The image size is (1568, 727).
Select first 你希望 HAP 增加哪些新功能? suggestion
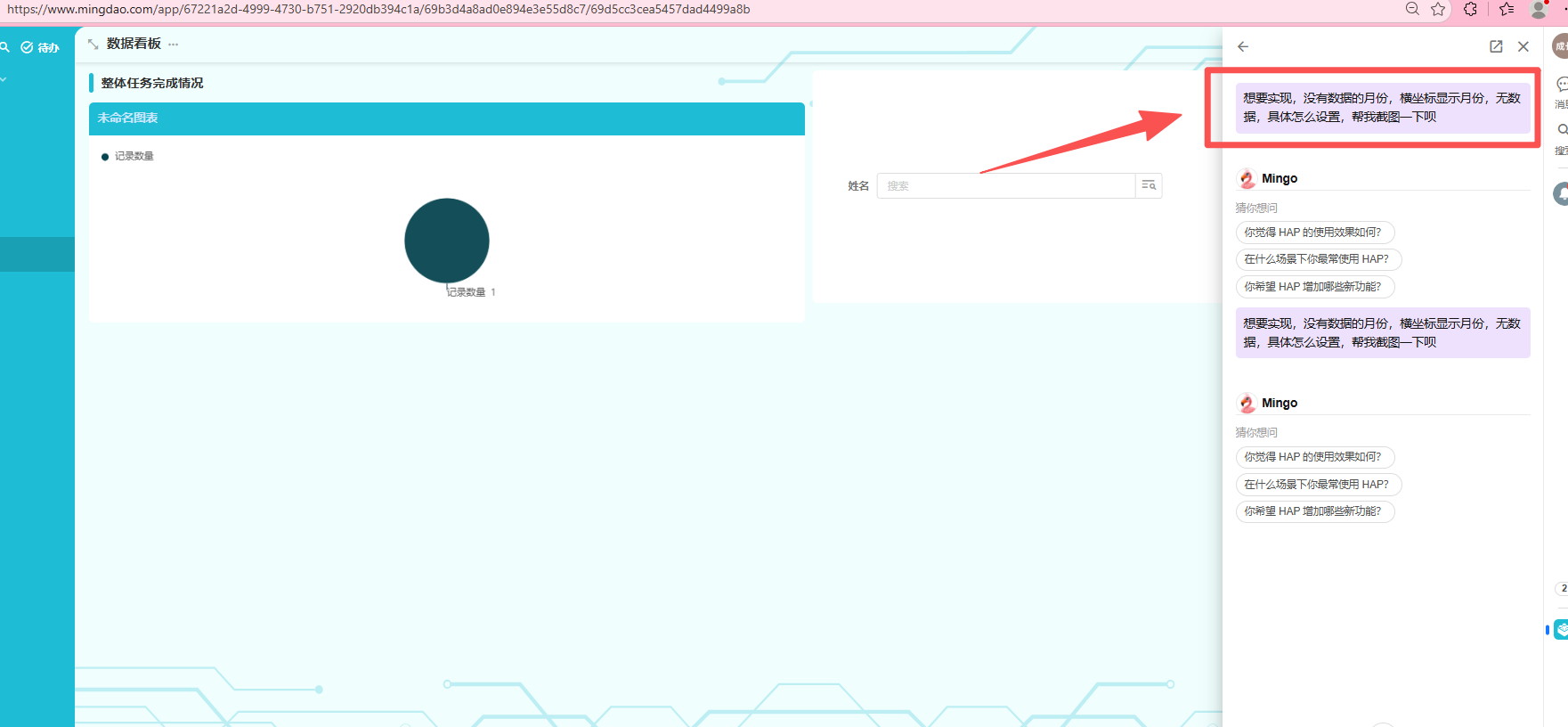click(x=1313, y=287)
